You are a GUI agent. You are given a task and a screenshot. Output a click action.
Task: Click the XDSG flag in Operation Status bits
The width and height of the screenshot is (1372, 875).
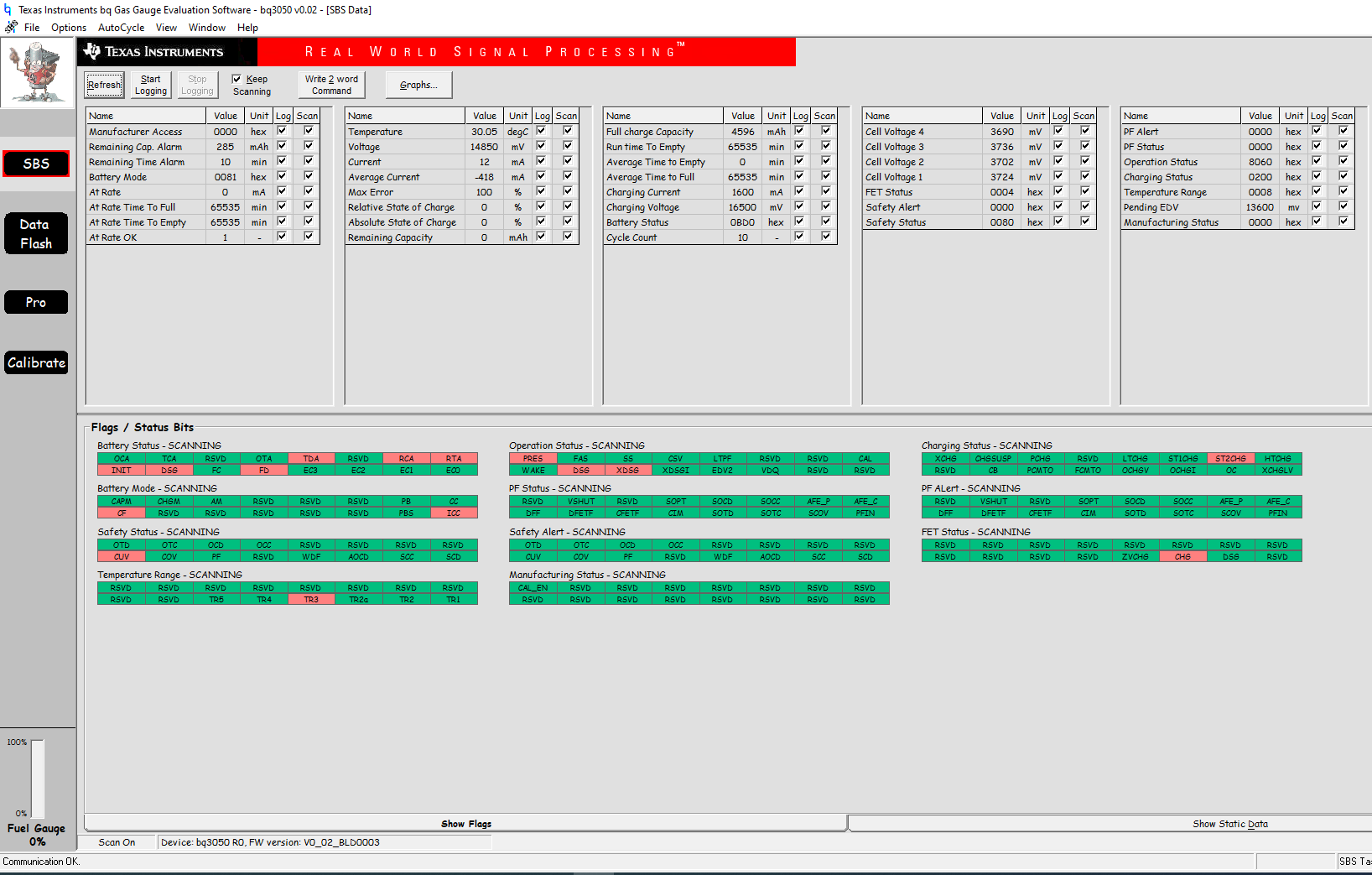coord(627,471)
